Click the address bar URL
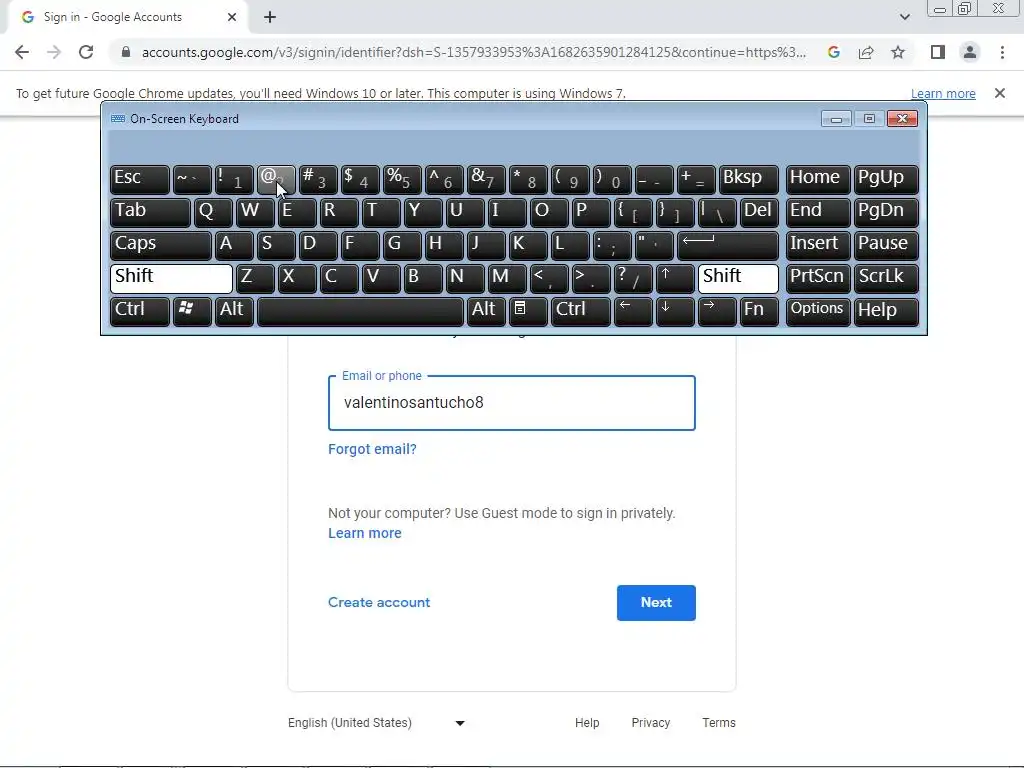The width and height of the screenshot is (1024, 768). click(473, 52)
